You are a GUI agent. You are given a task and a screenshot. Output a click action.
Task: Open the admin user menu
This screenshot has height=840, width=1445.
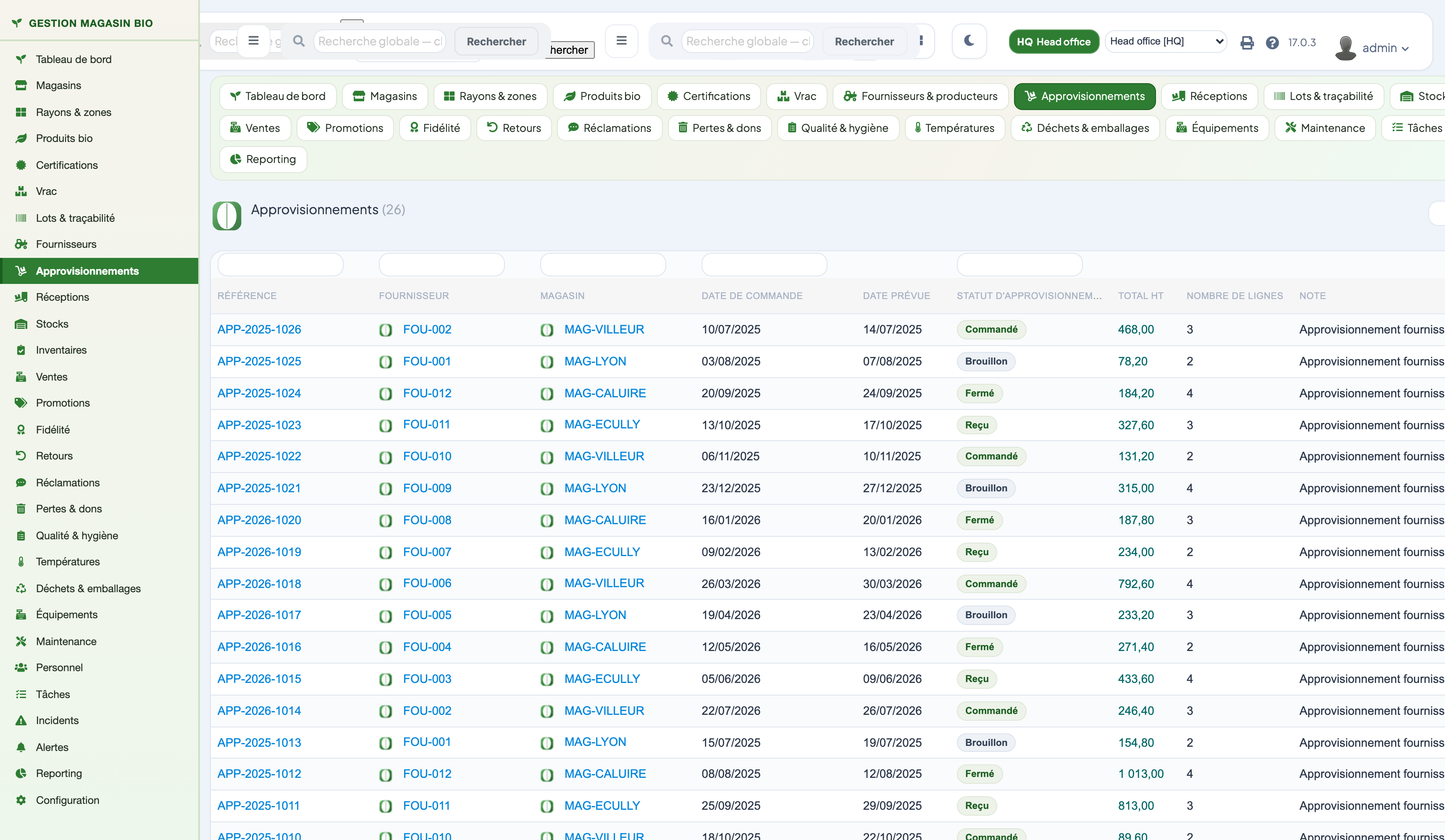1372,47
